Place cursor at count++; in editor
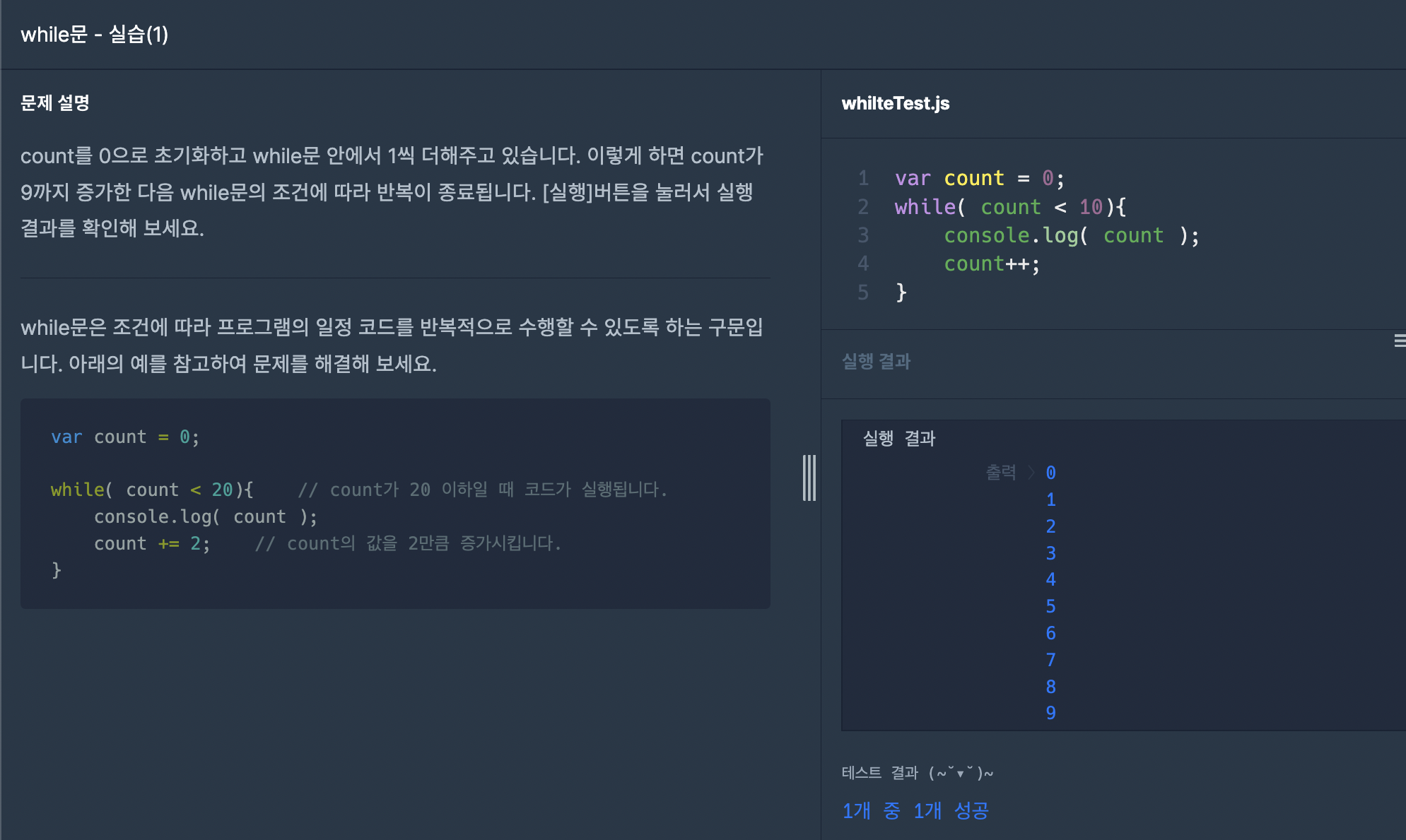This screenshot has height=840, width=1406. click(x=992, y=264)
